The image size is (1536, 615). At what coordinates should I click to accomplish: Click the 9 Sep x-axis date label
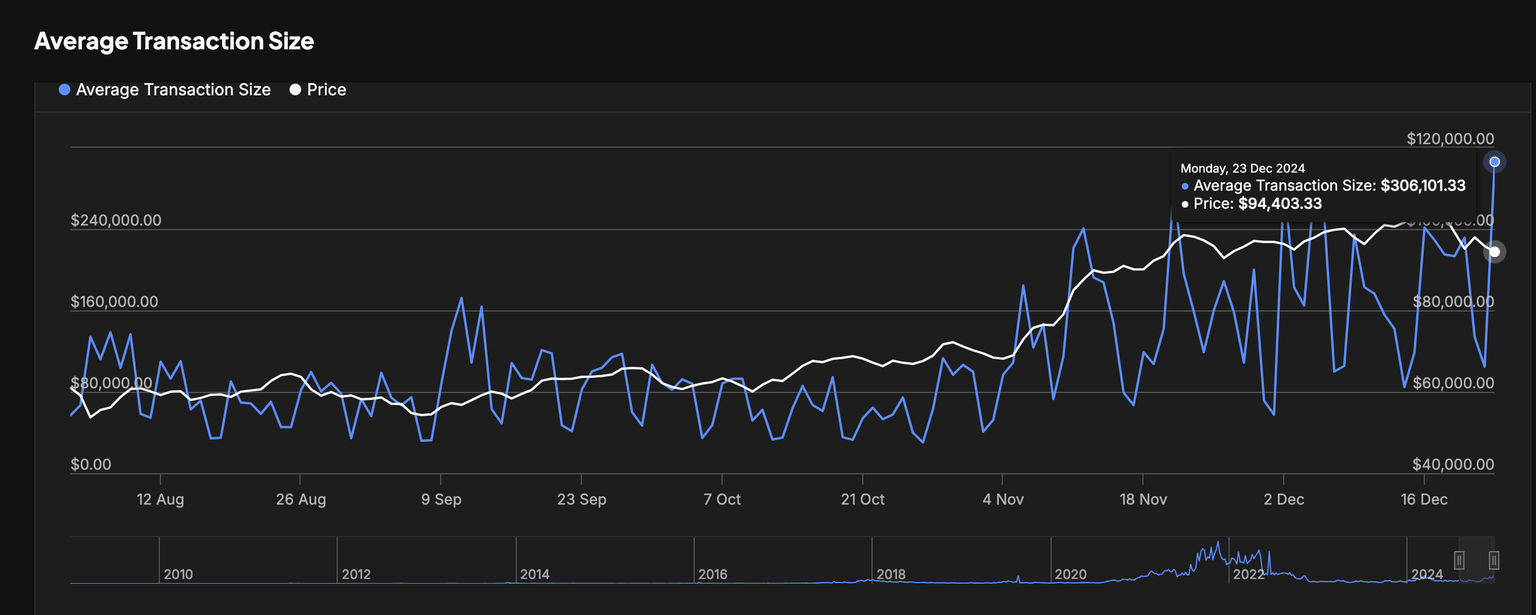pyautogui.click(x=441, y=499)
